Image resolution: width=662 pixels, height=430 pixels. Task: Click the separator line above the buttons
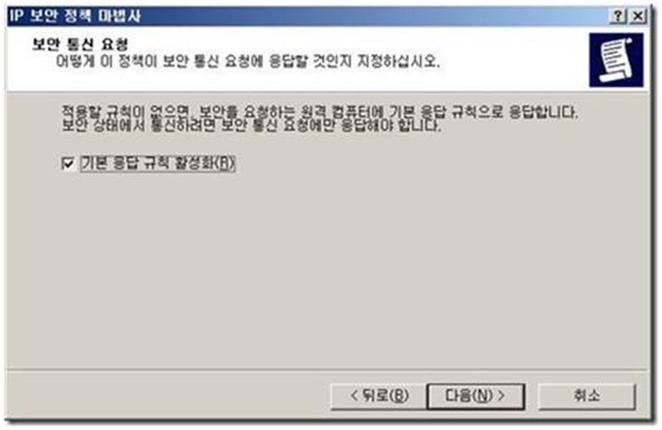[327, 370]
